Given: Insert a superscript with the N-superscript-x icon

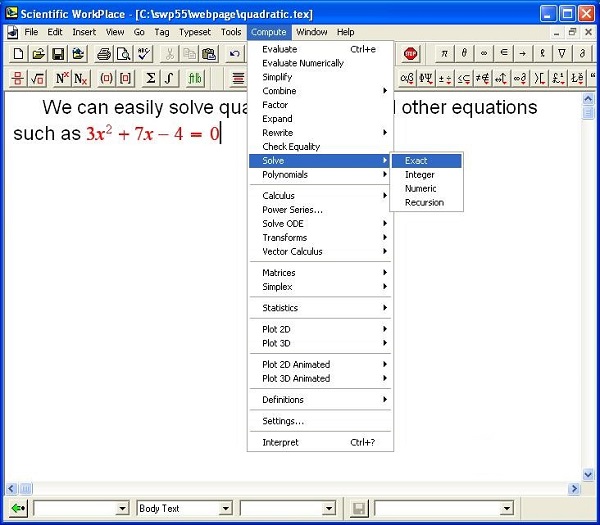Looking at the screenshot, I should pyautogui.click(x=62, y=79).
